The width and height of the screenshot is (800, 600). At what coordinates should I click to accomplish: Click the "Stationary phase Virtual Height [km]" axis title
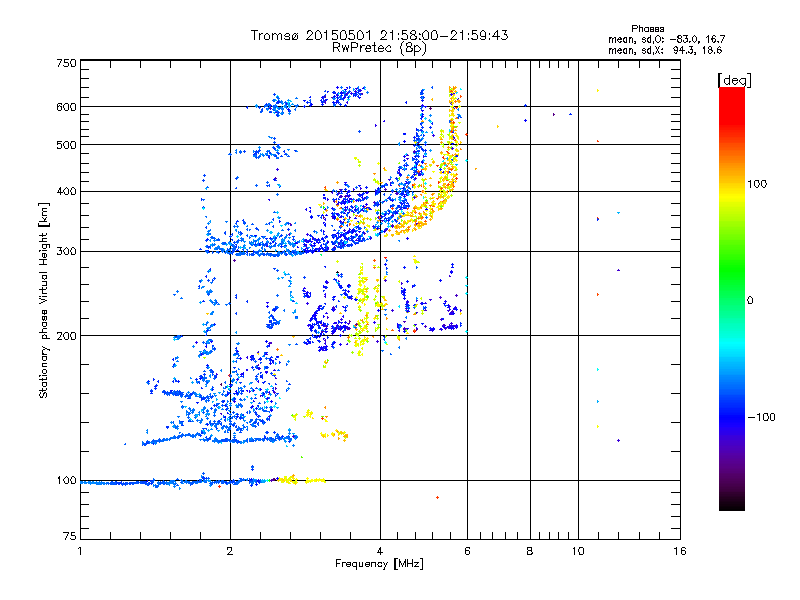click(44, 300)
